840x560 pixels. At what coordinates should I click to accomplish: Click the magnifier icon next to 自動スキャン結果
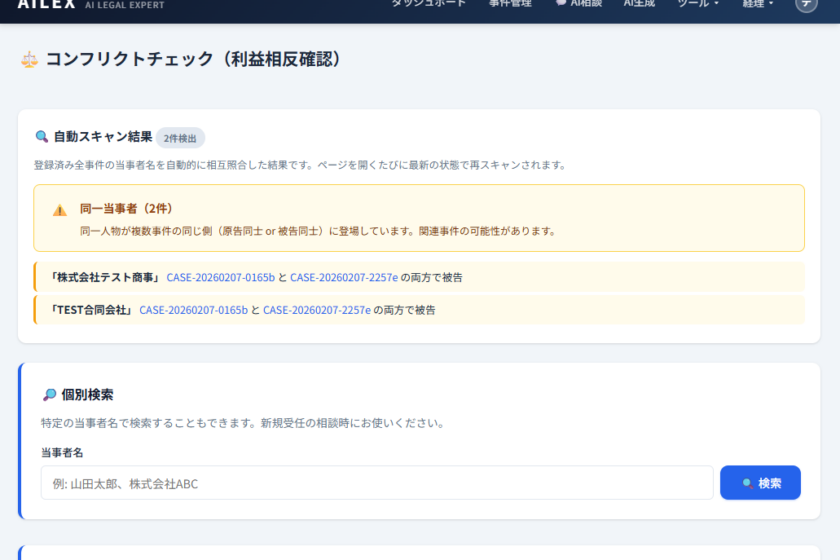(x=41, y=137)
